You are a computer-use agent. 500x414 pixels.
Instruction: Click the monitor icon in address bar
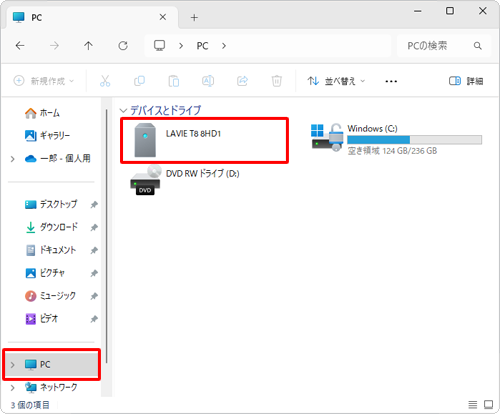pyautogui.click(x=159, y=45)
